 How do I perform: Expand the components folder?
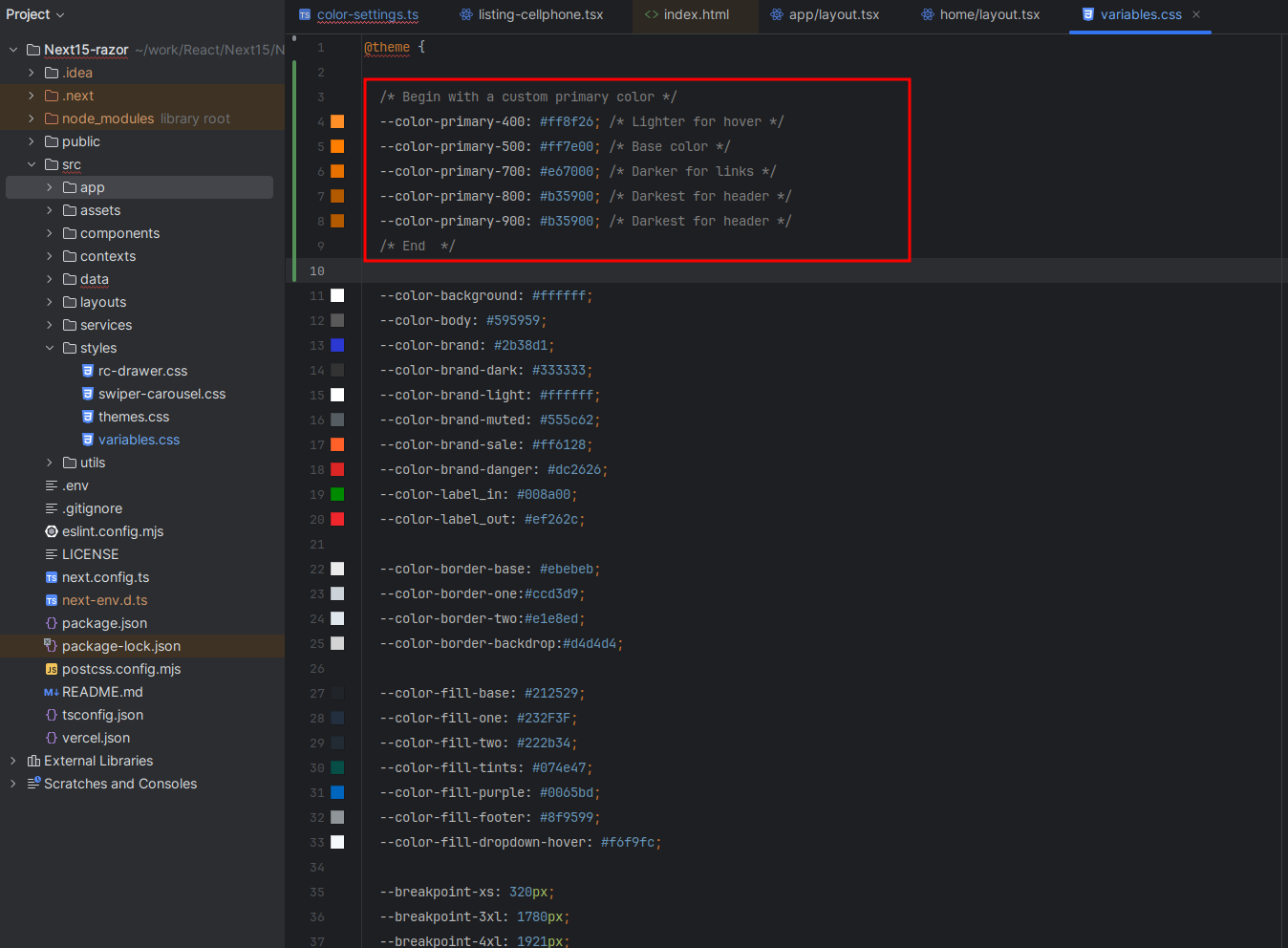coord(50,233)
